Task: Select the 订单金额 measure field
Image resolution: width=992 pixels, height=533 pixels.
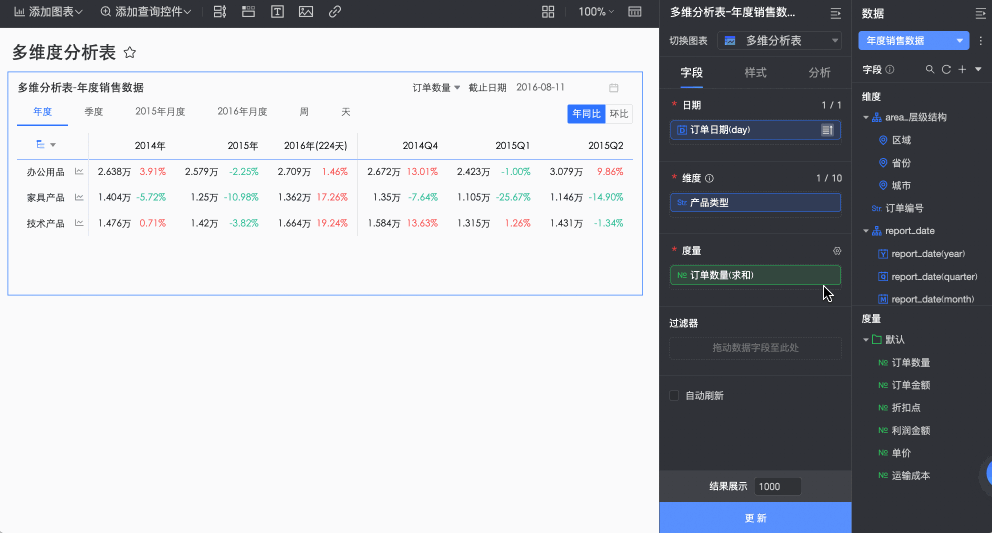Action: pos(910,385)
